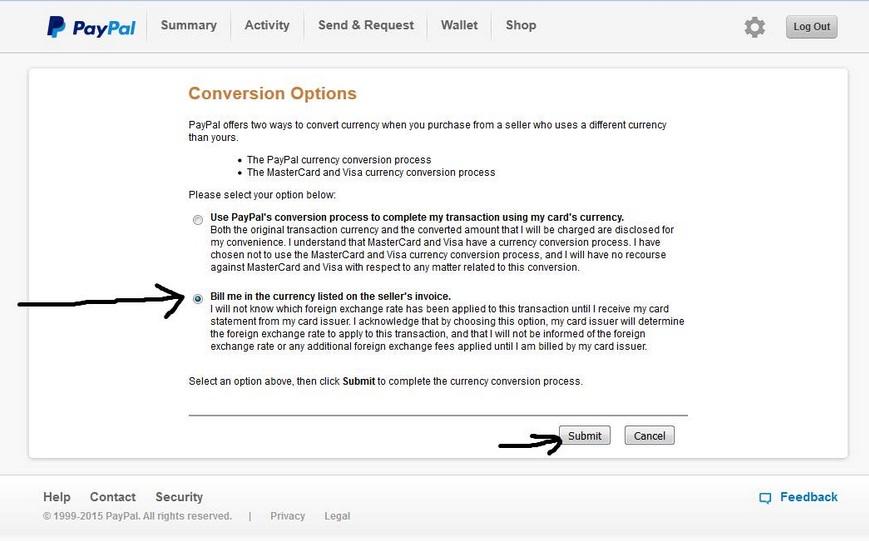Viewport: 869px width, 541px height.
Task: Open the Contact footer link
Action: tap(113, 497)
